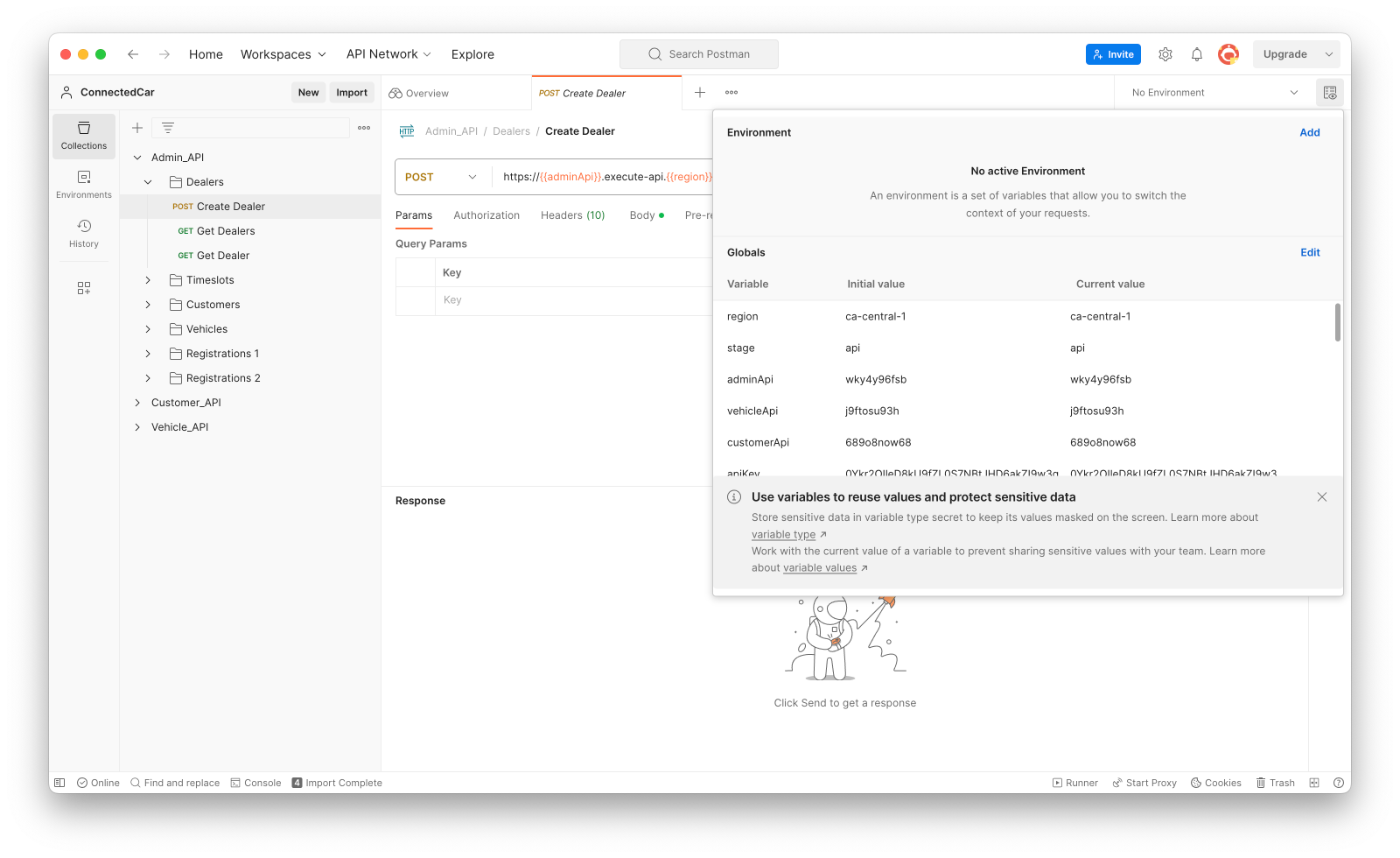The image size is (1400, 858).
Task: Expand the Vehicle_API collection
Action: pyautogui.click(x=137, y=427)
